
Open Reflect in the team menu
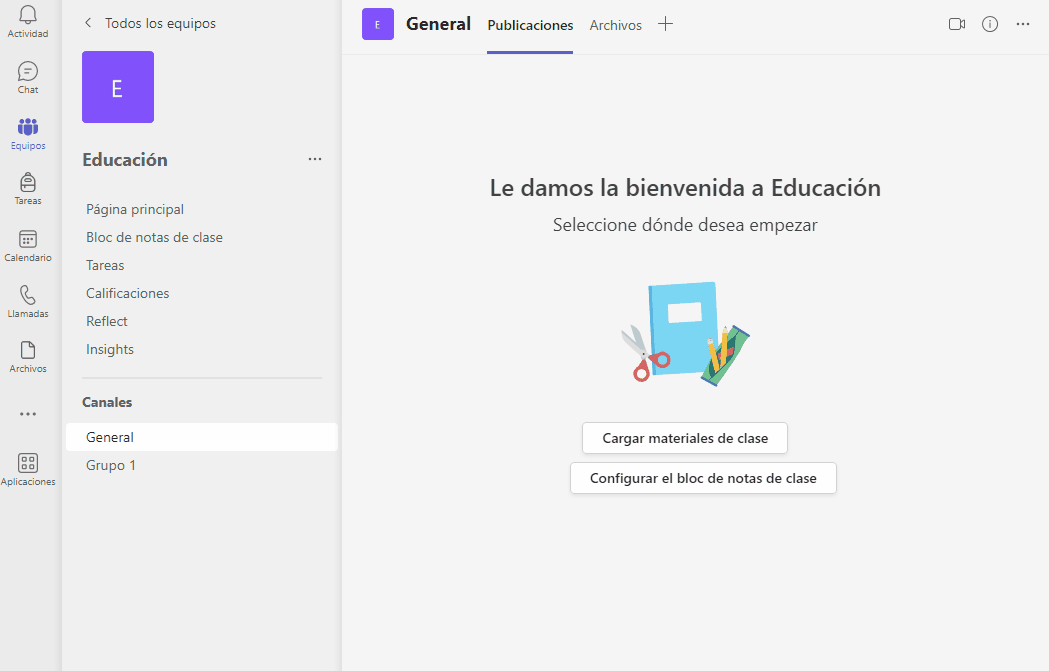click(107, 322)
